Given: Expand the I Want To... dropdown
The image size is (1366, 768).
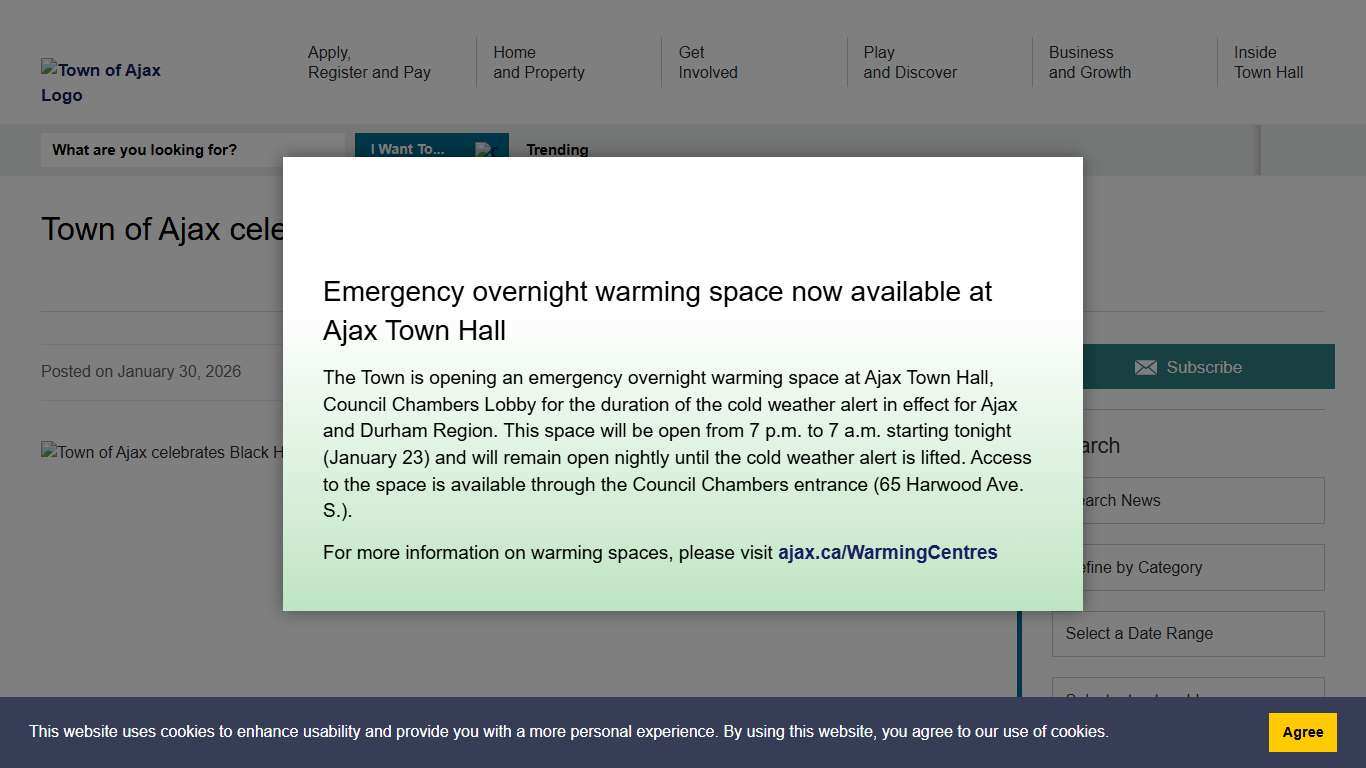Looking at the screenshot, I should click(x=431, y=149).
